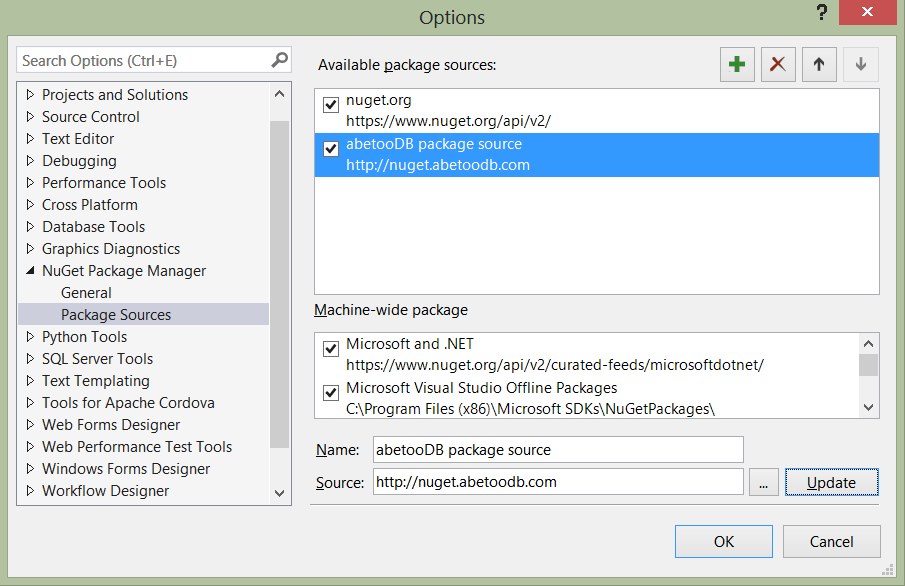
Task: Select the Package Sources tree item
Action: tap(116, 315)
